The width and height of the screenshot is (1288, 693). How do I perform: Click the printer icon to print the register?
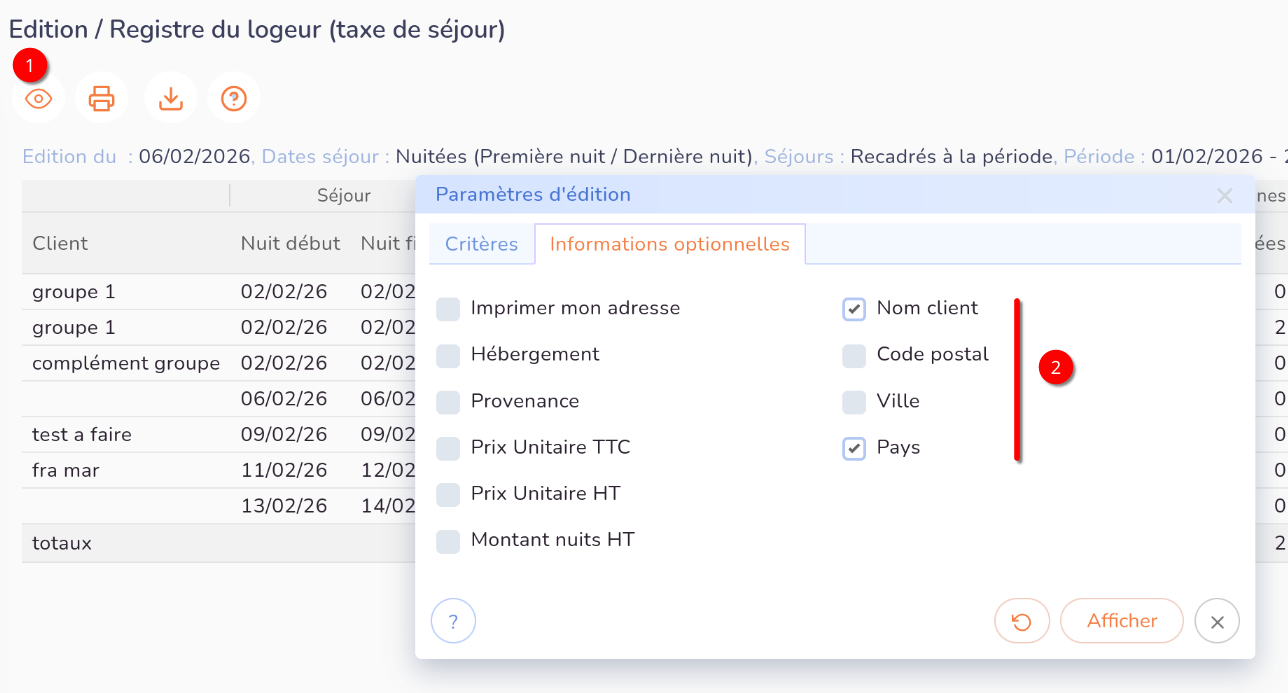(102, 98)
